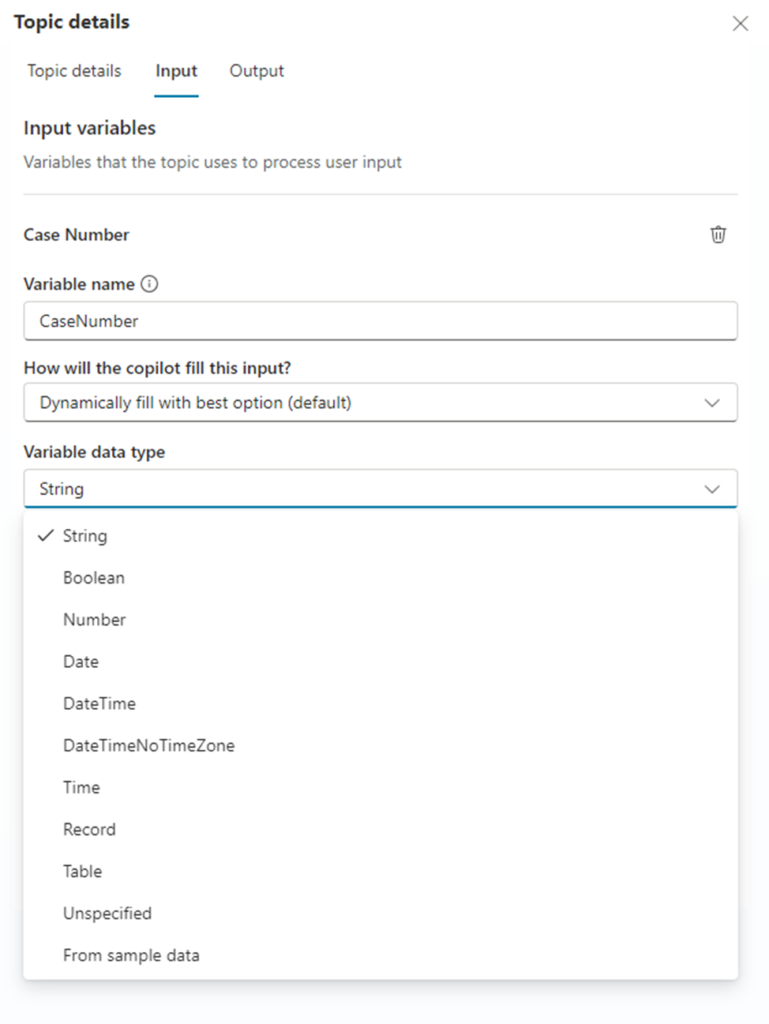Choose the From sample data option

[131, 956]
